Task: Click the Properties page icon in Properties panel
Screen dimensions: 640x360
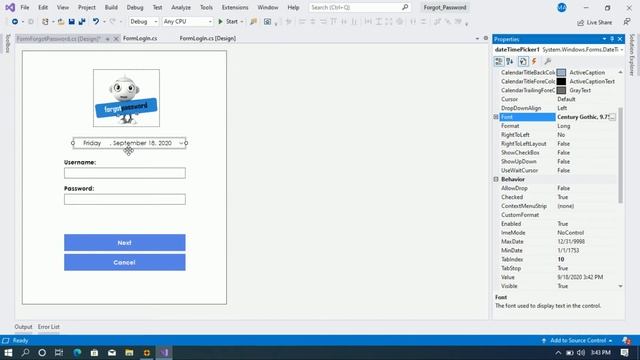Action: (x=523, y=61)
